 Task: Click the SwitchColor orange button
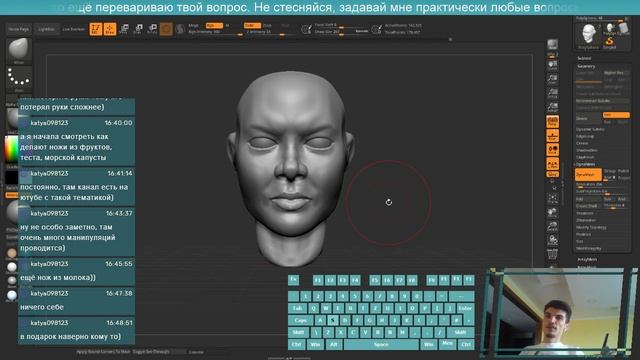11,196
